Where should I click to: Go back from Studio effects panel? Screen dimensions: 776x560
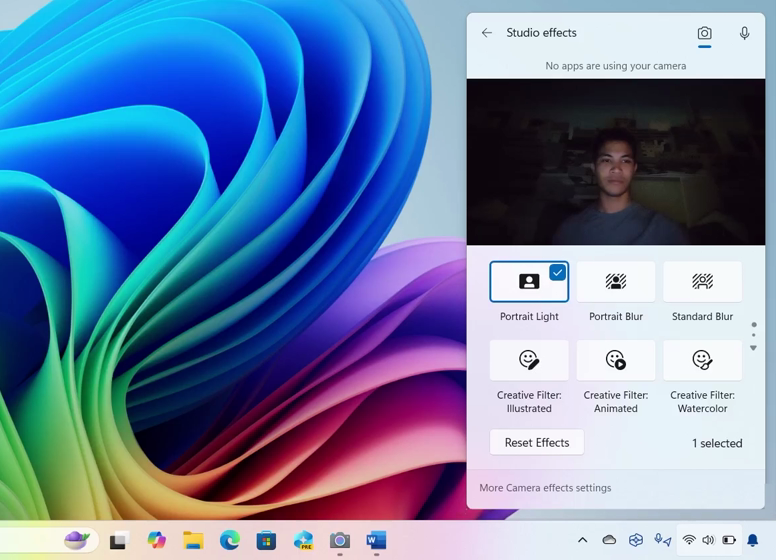(486, 33)
